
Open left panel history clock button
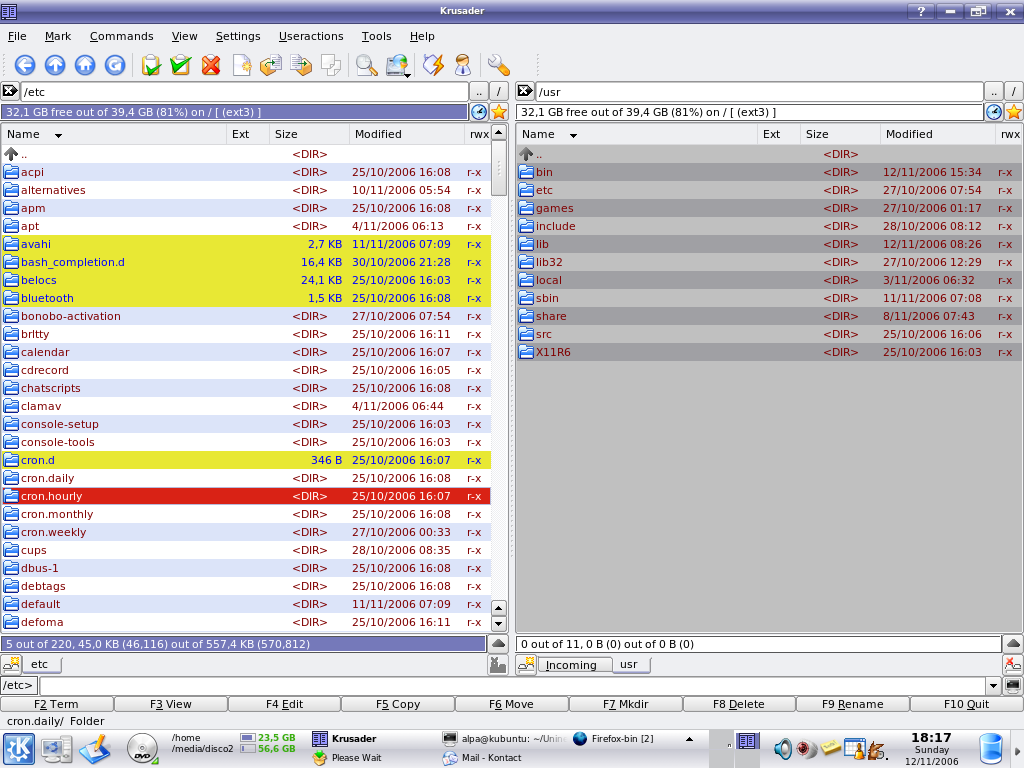[x=479, y=112]
